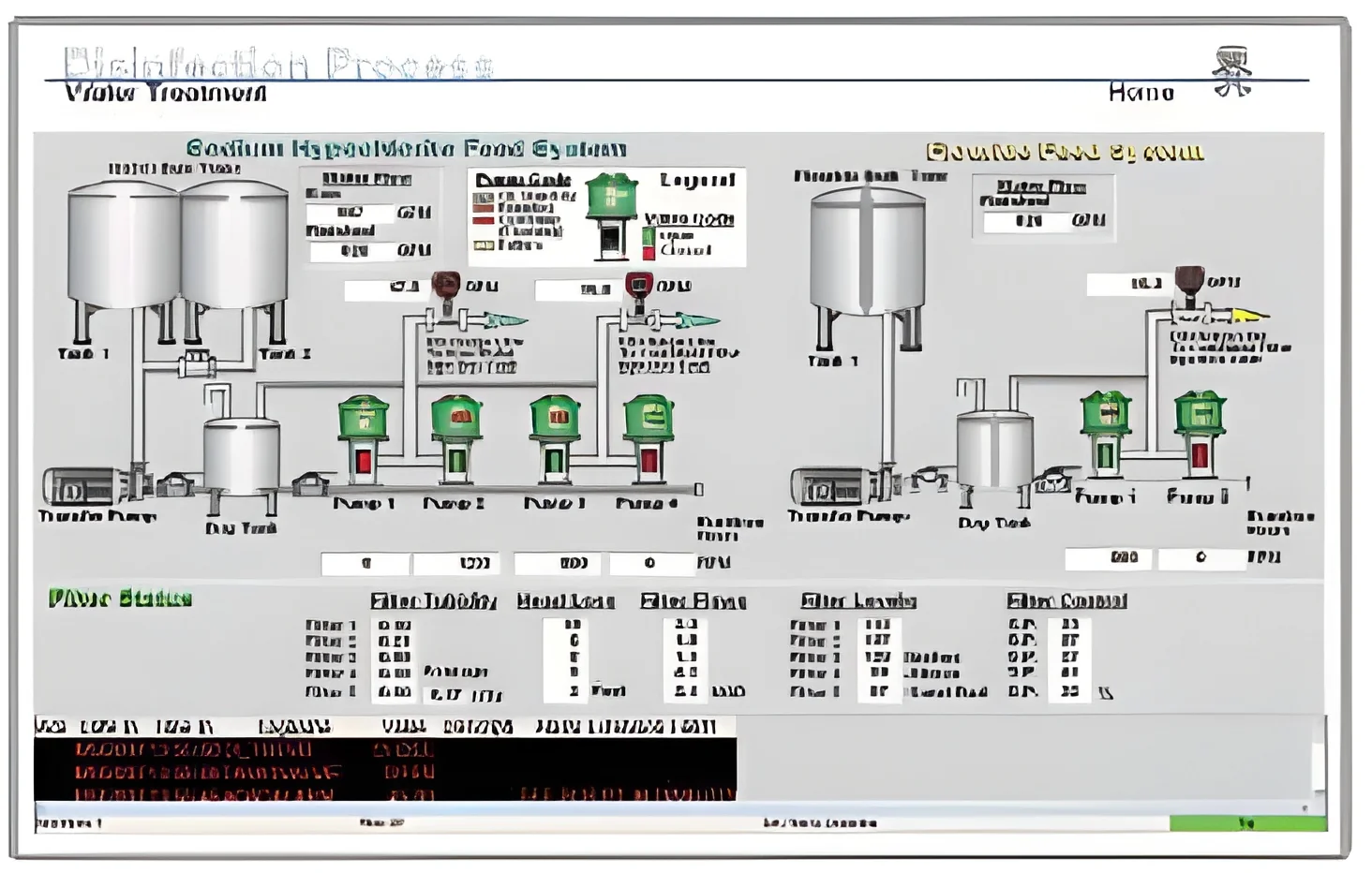1372x873 pixels.
Task: Click Filter 1 level value
Action: [x=877, y=625]
